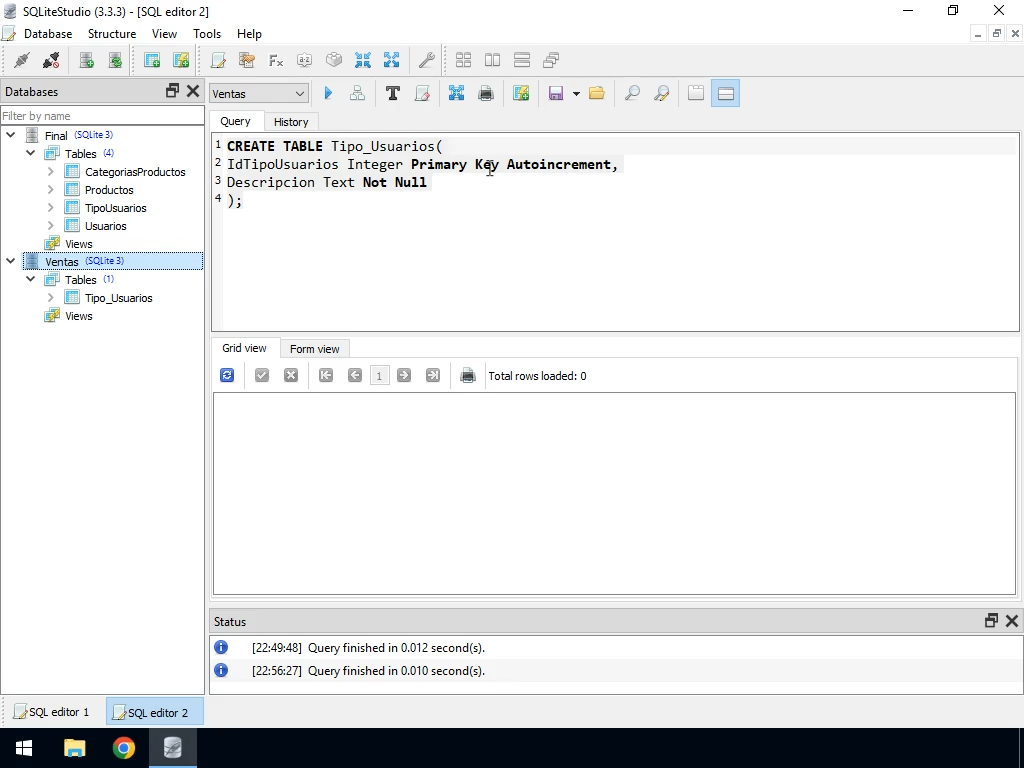Click the export results blue arrows icon
Image resolution: width=1024 pixels, height=768 pixels.
(456, 93)
